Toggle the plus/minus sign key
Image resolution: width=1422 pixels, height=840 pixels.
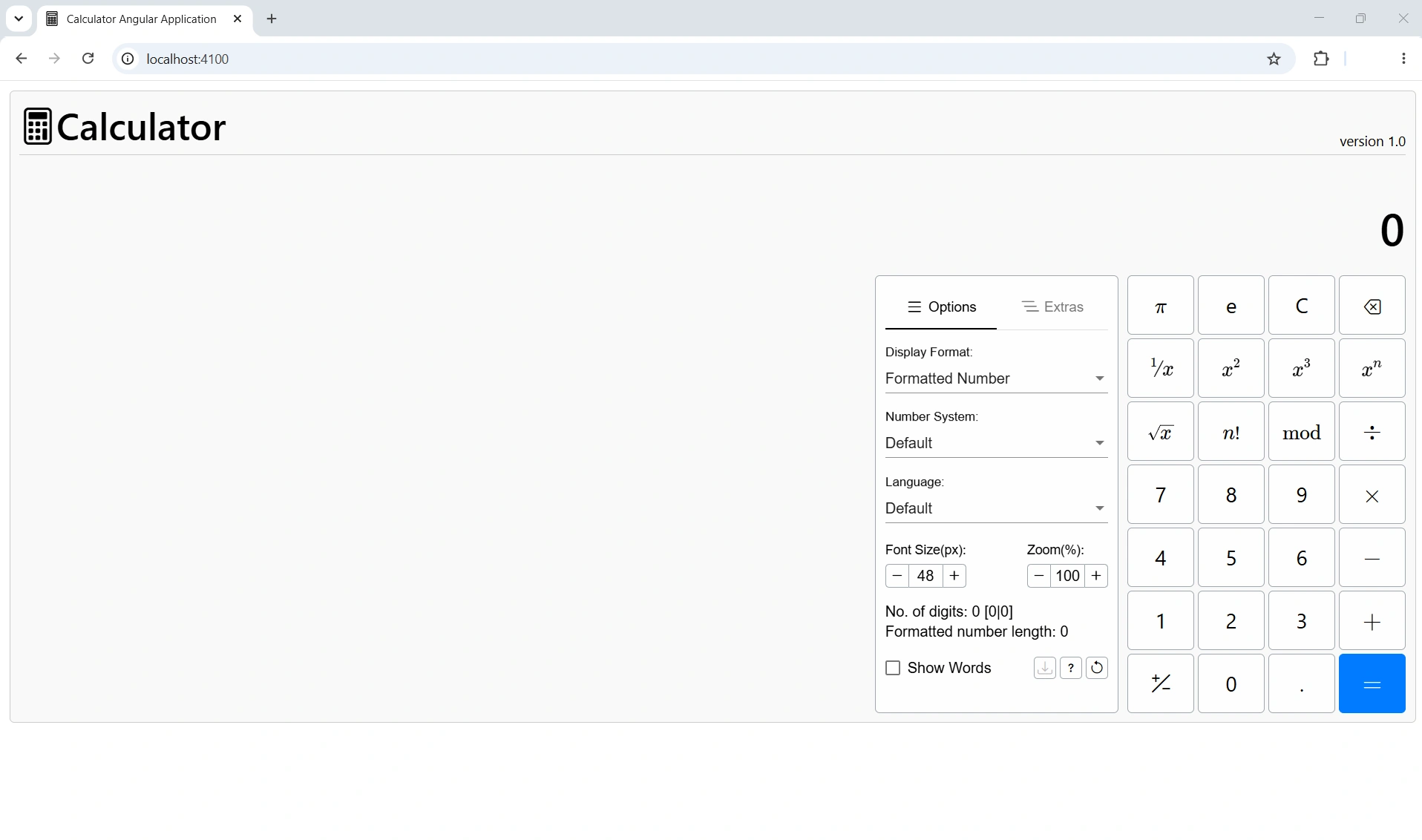coord(1160,683)
